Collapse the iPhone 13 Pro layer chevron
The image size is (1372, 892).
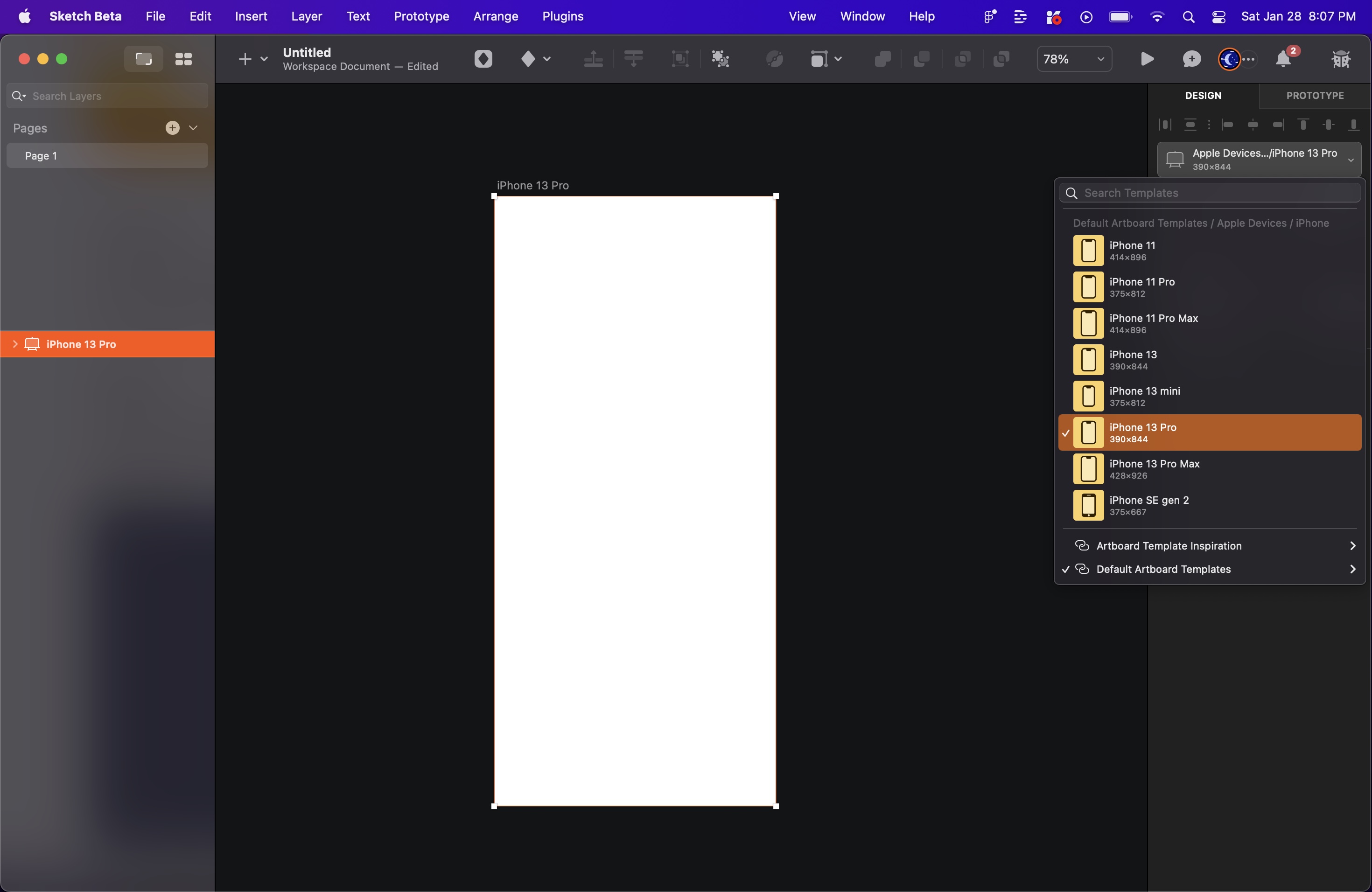click(x=15, y=344)
